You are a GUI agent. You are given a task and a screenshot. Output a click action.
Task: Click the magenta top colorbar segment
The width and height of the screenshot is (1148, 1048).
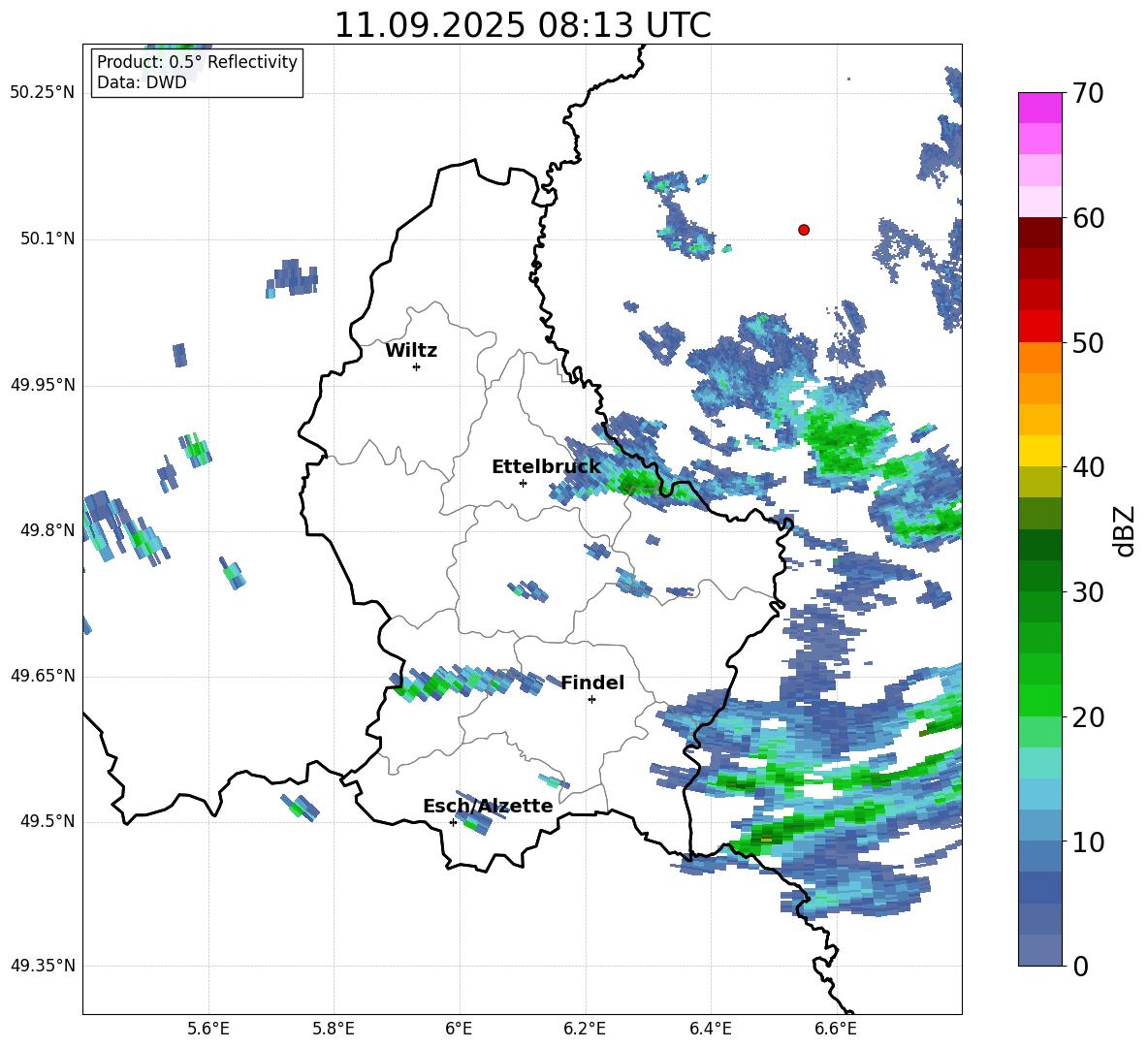pyautogui.click(x=1039, y=108)
